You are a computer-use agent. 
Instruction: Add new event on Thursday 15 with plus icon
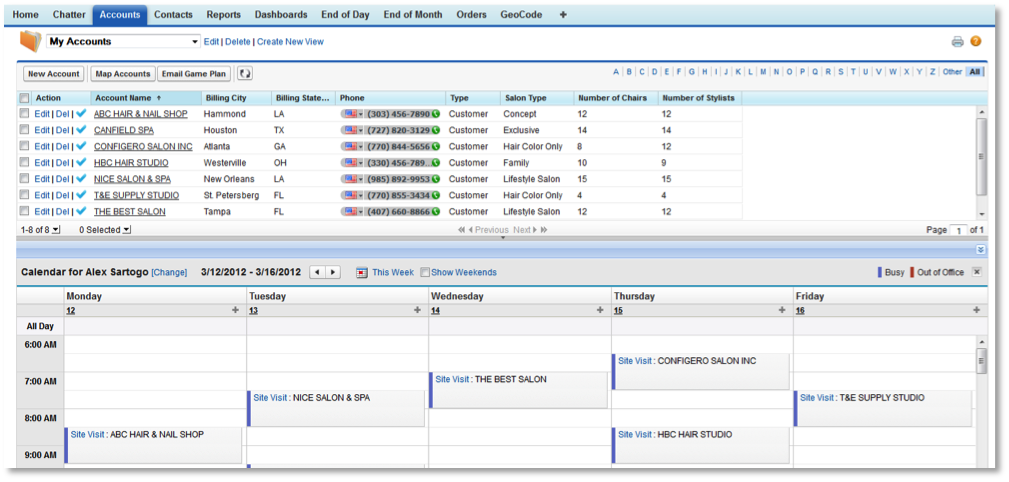coord(782,310)
